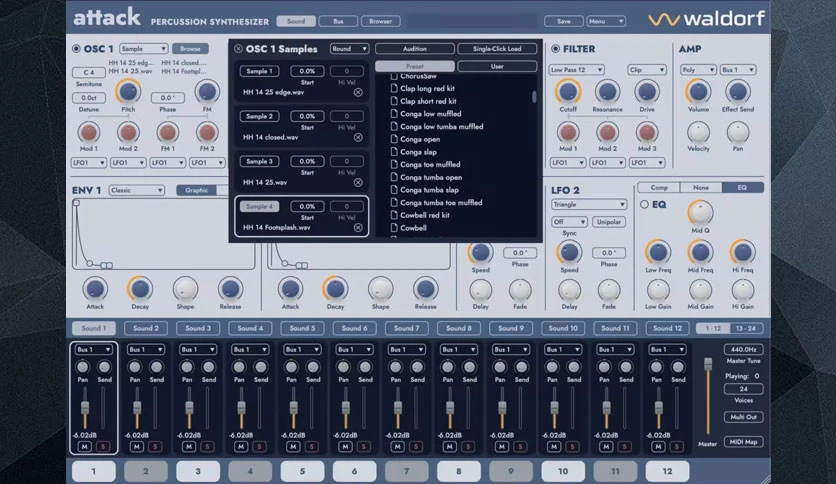836x484 pixels.
Task: Click channel 7 volume fader
Action: [x=398, y=408]
